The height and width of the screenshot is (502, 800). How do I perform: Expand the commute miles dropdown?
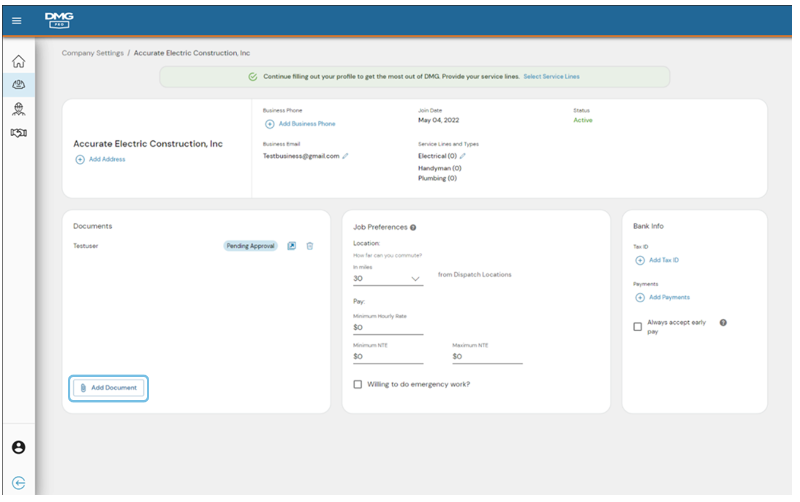[416, 279]
